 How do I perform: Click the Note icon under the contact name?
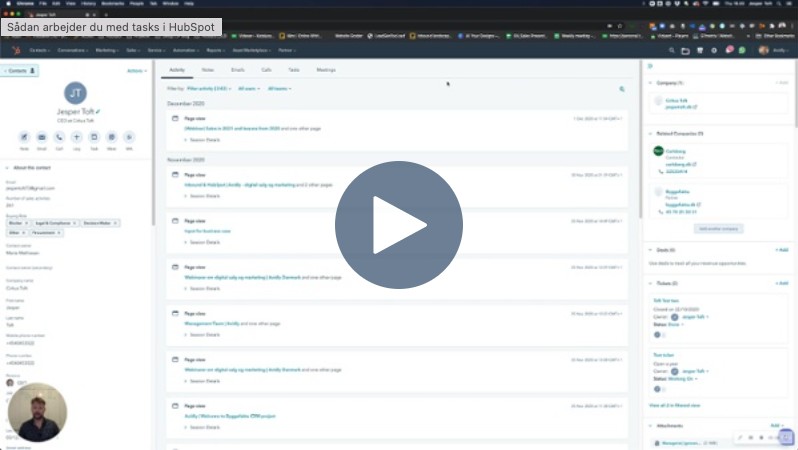point(24,137)
